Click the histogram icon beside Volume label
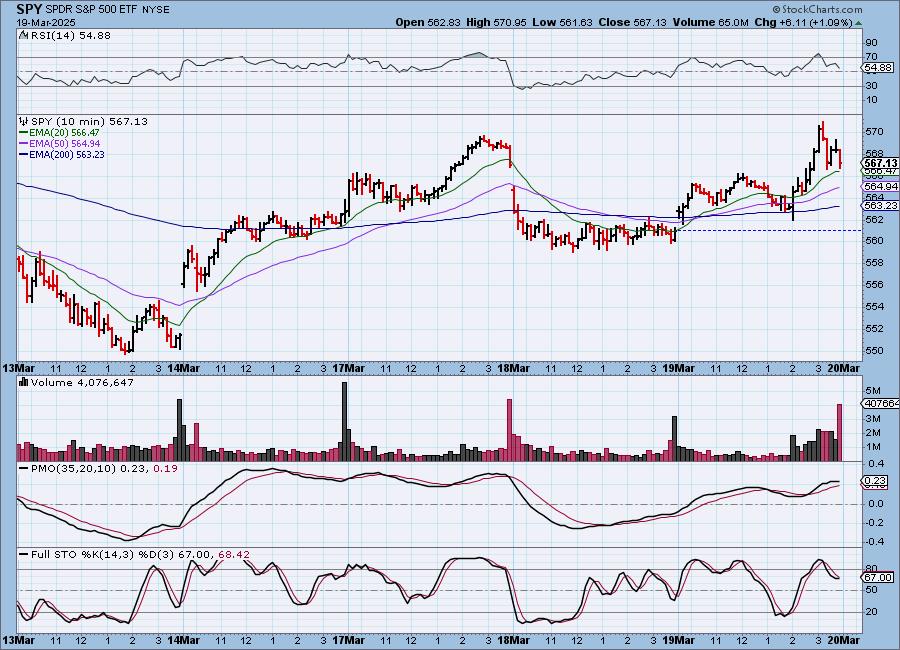Screen dimensions: 900x650 click(24, 382)
